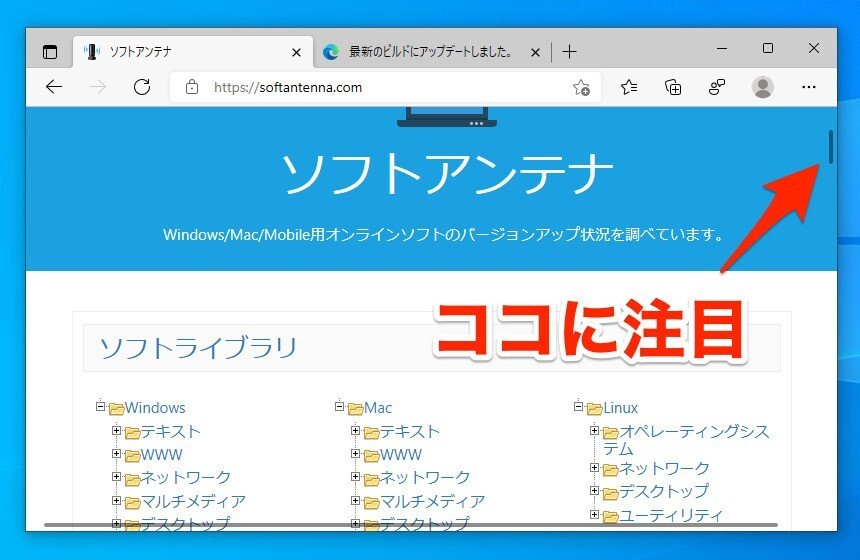Expand ネットワーク under Mac
Screen dimensions: 860x560
[x=355, y=477]
